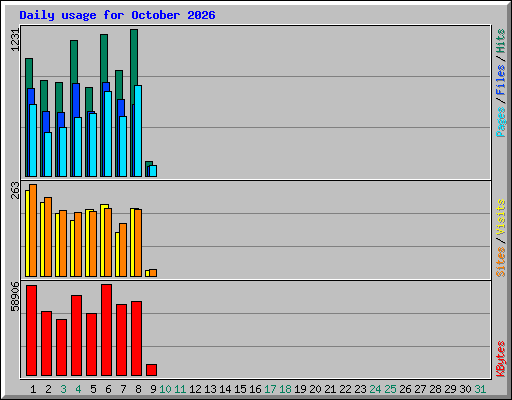Screen dimensions: 512x400
Task: Click the blue "Files" legend label
Action: tap(500, 80)
